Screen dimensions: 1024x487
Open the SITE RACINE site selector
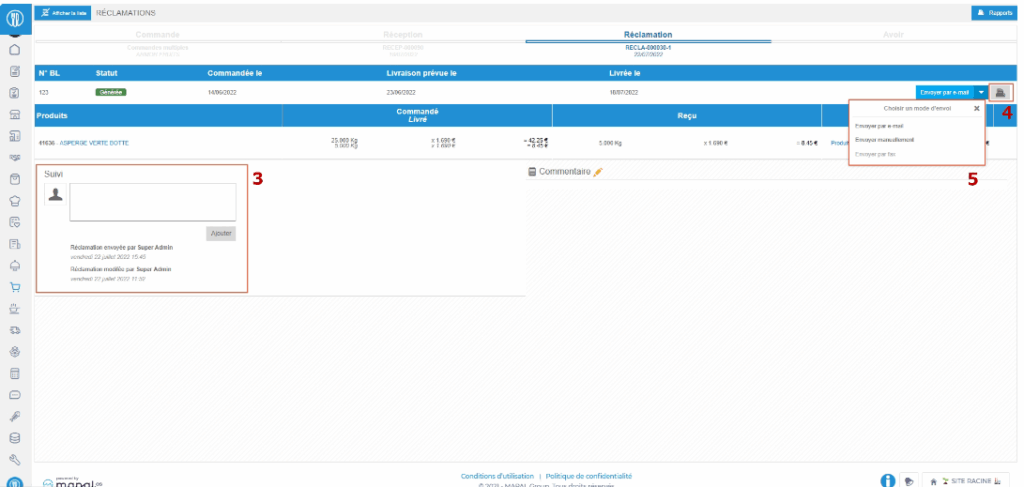(x=966, y=481)
